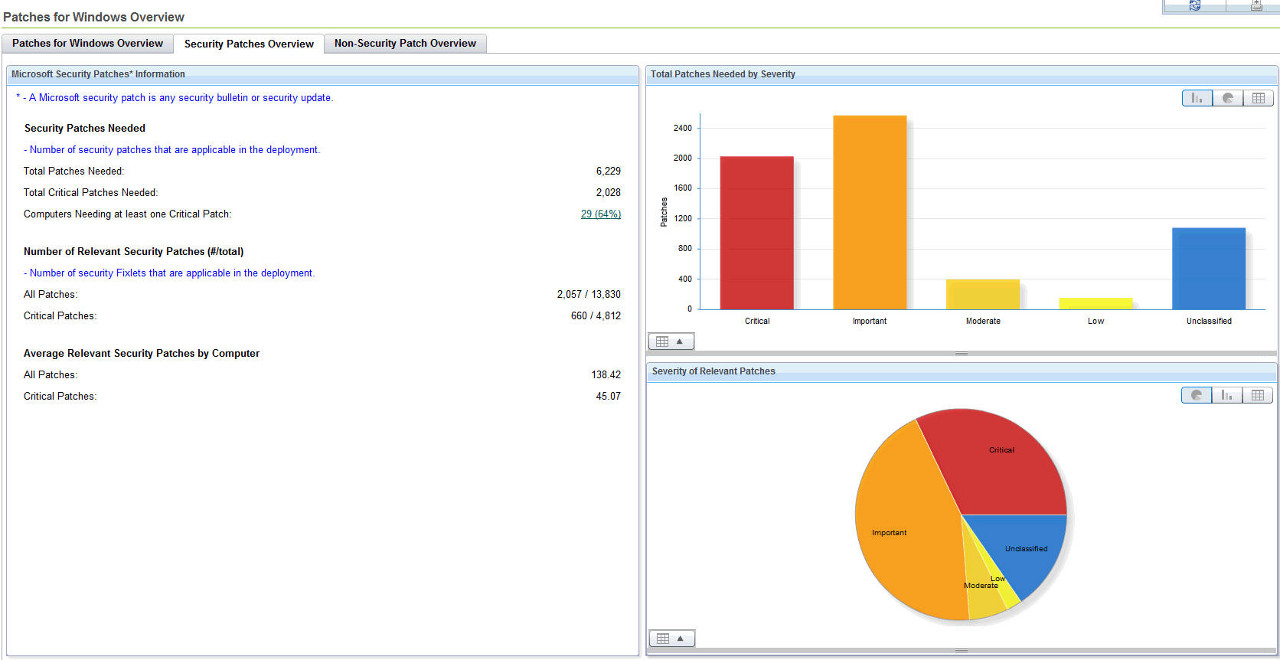
Task: Switch Severity of Relevant Patches to bar chart
Action: click(1227, 395)
